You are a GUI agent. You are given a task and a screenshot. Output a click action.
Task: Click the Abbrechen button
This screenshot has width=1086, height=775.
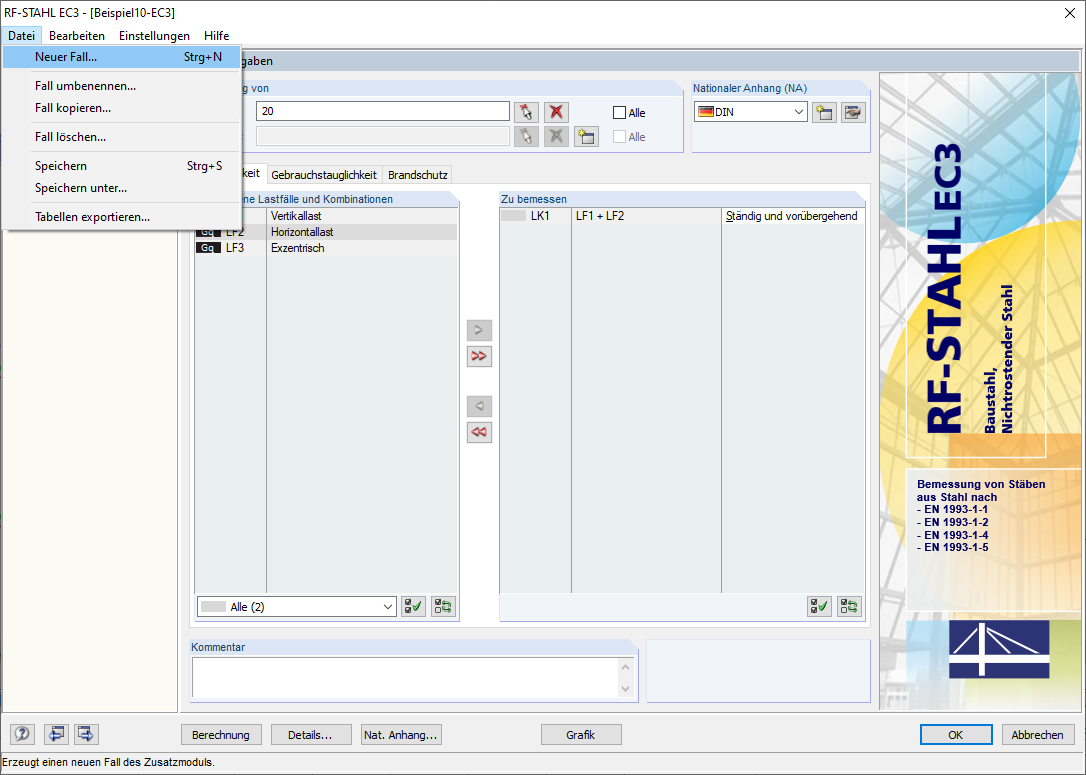click(1038, 735)
